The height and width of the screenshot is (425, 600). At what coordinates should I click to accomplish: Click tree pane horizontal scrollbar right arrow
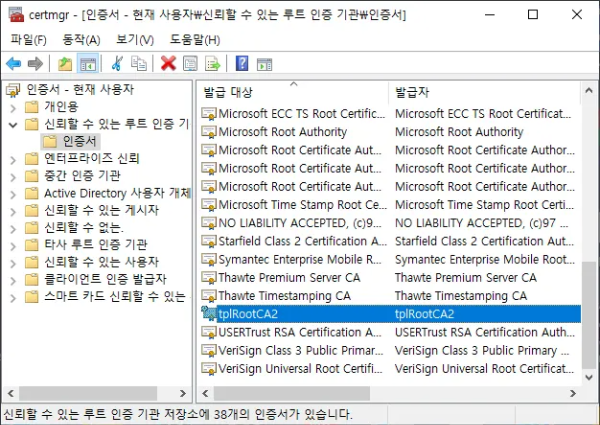183,393
